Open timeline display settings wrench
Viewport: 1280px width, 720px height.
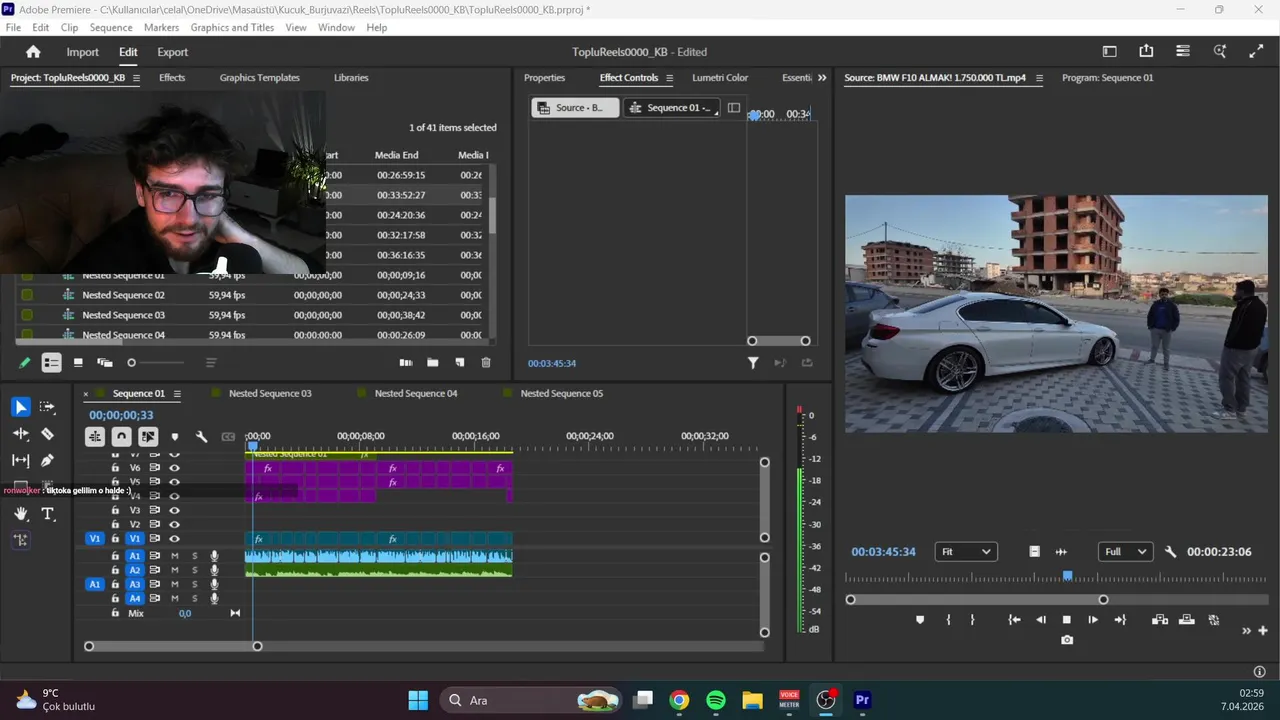(201, 437)
